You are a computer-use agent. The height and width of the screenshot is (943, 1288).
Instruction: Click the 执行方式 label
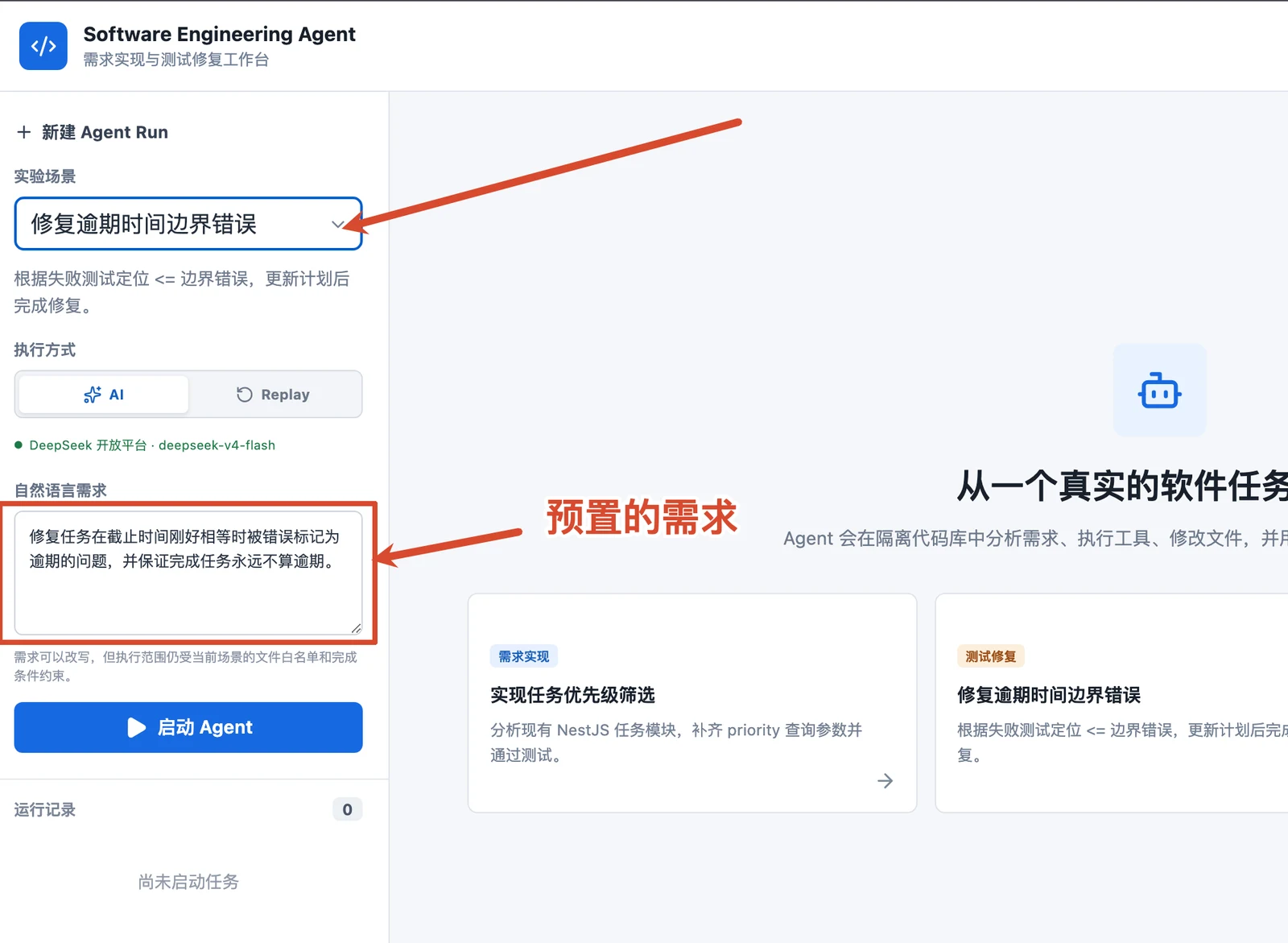point(45,349)
